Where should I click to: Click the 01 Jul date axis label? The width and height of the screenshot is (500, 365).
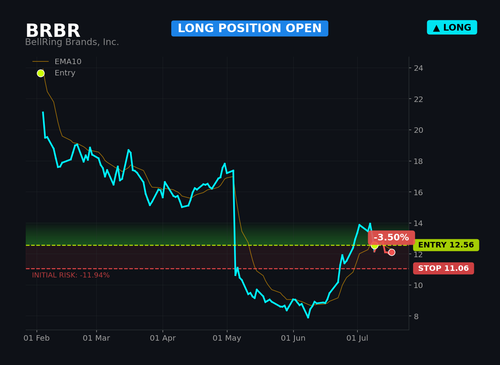(x=357, y=338)
